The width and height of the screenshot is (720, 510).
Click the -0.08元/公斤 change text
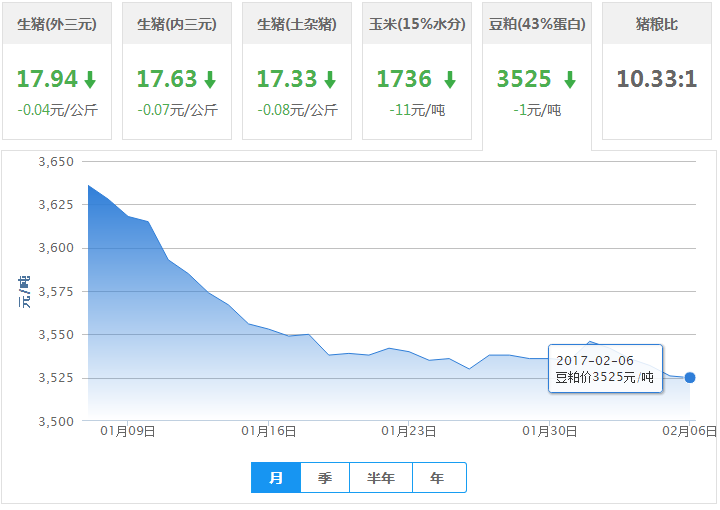pos(298,110)
